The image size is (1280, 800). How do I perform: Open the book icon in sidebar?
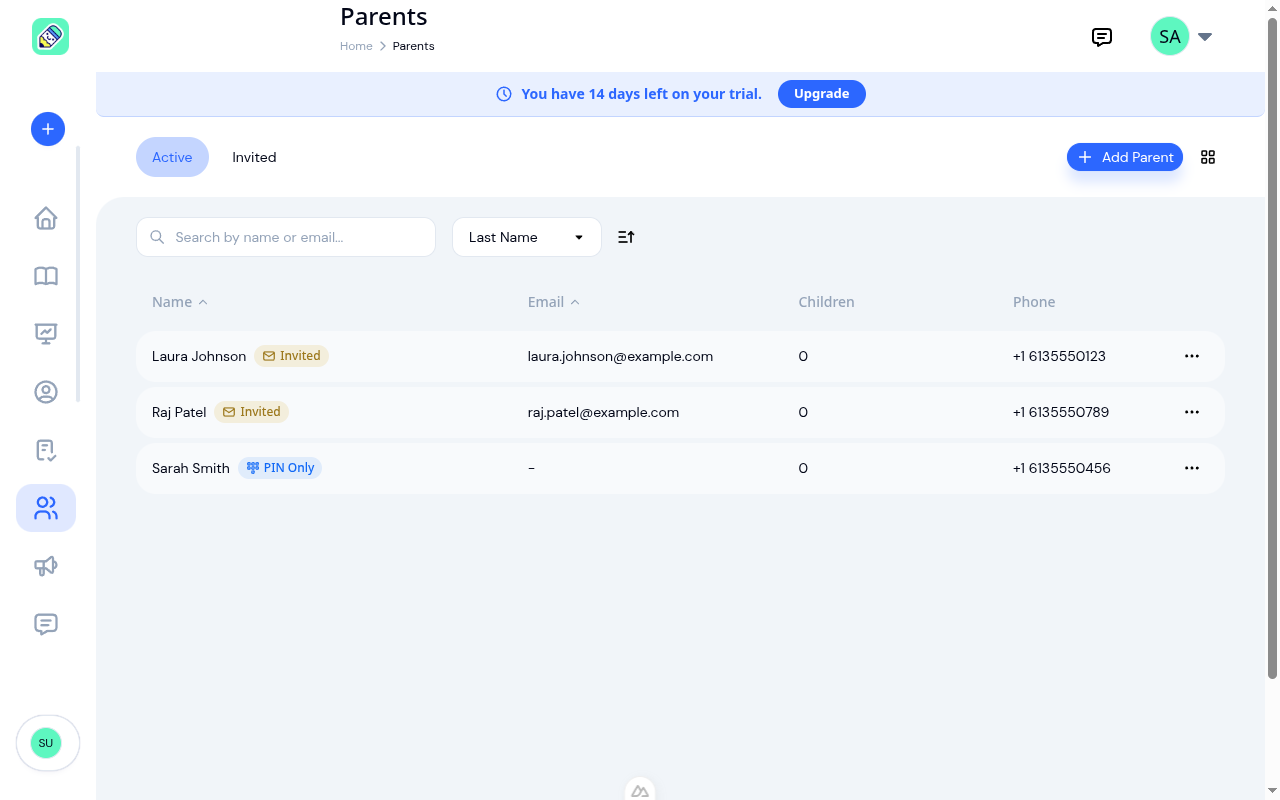[46, 276]
